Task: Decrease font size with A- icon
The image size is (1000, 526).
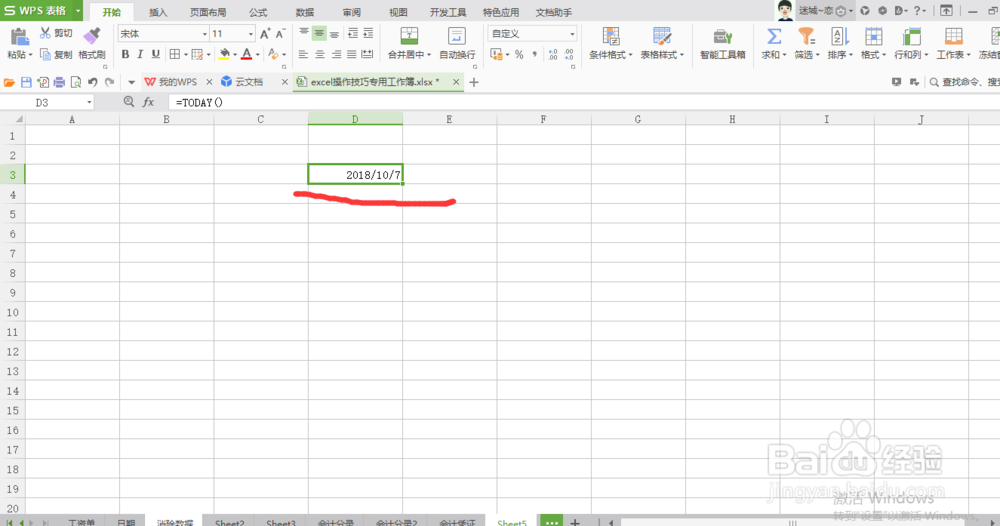Action: pos(280,34)
